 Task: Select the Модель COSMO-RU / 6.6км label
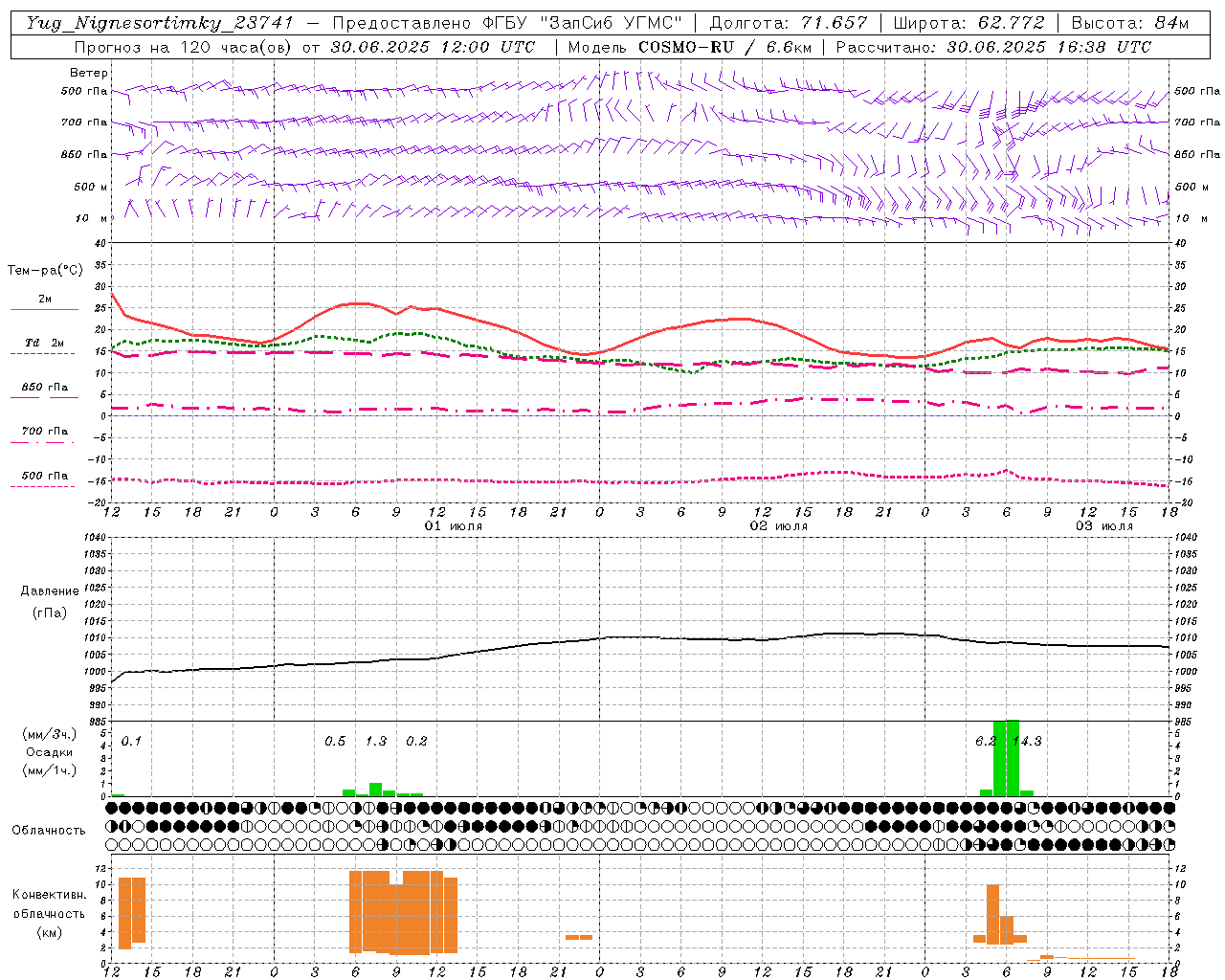click(690, 47)
